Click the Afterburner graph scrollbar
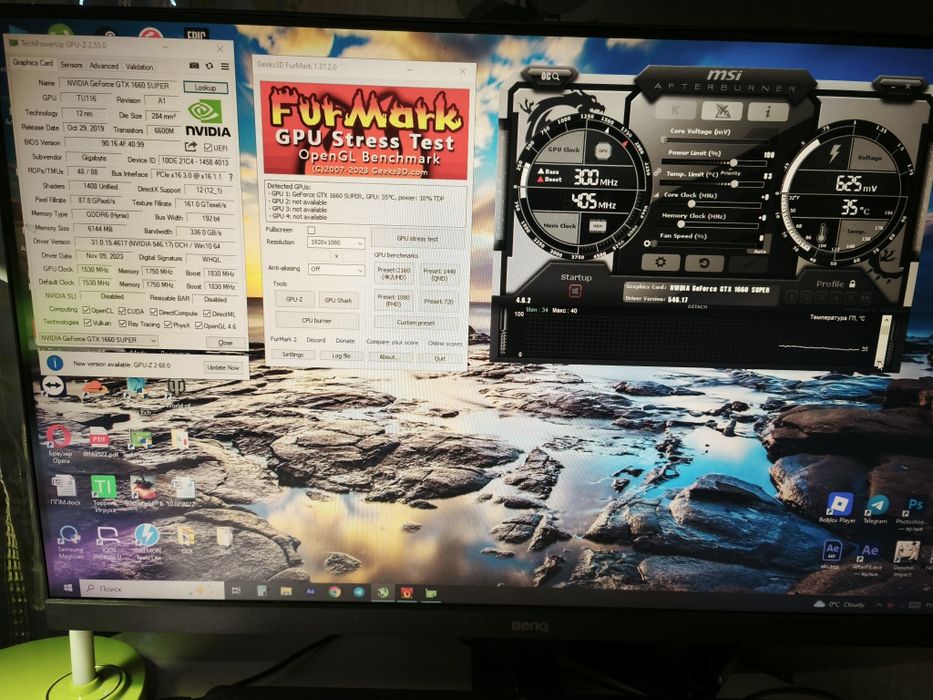The image size is (933, 700). [x=885, y=340]
